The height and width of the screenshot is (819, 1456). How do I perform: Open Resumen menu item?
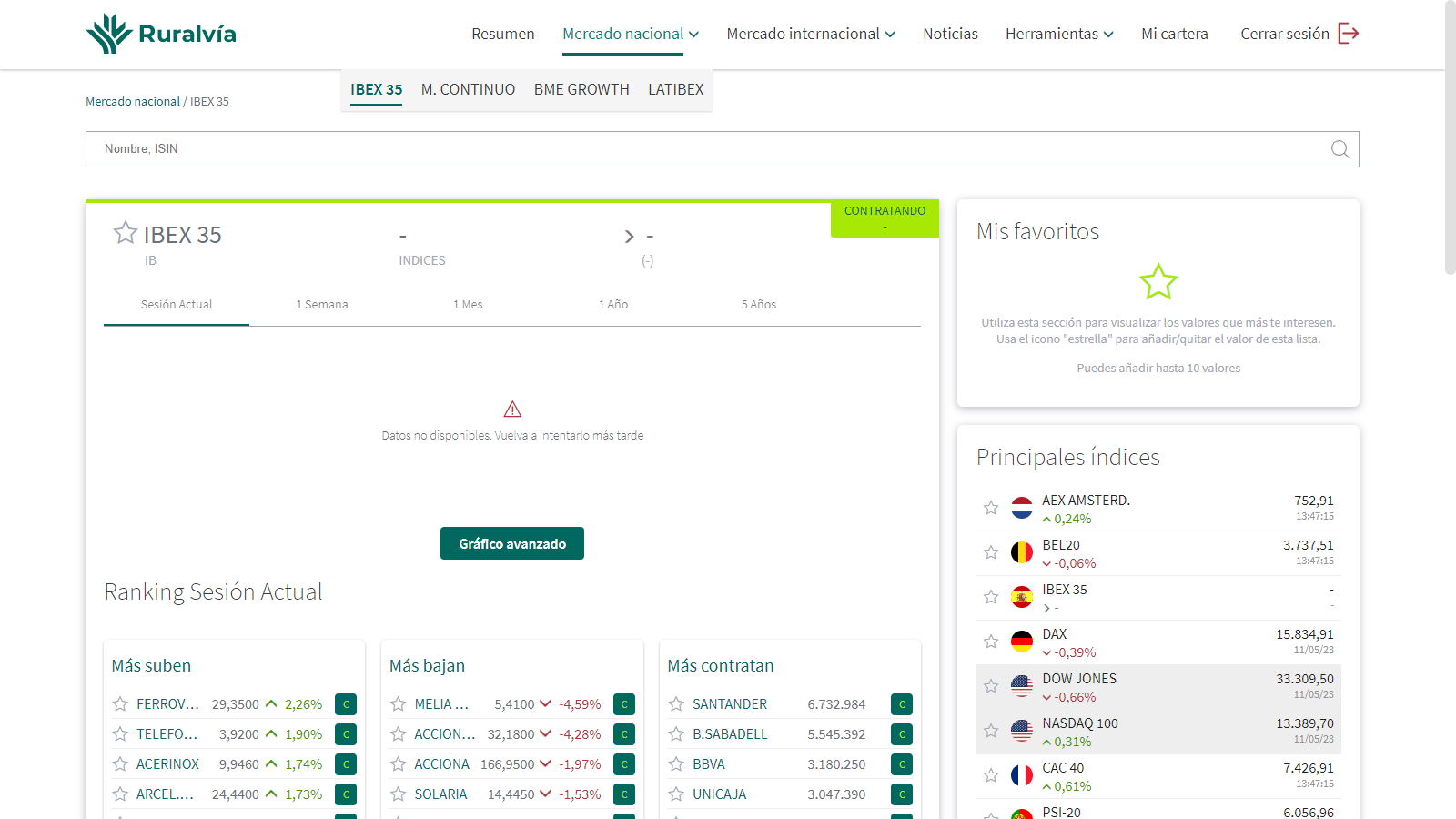[x=503, y=34]
